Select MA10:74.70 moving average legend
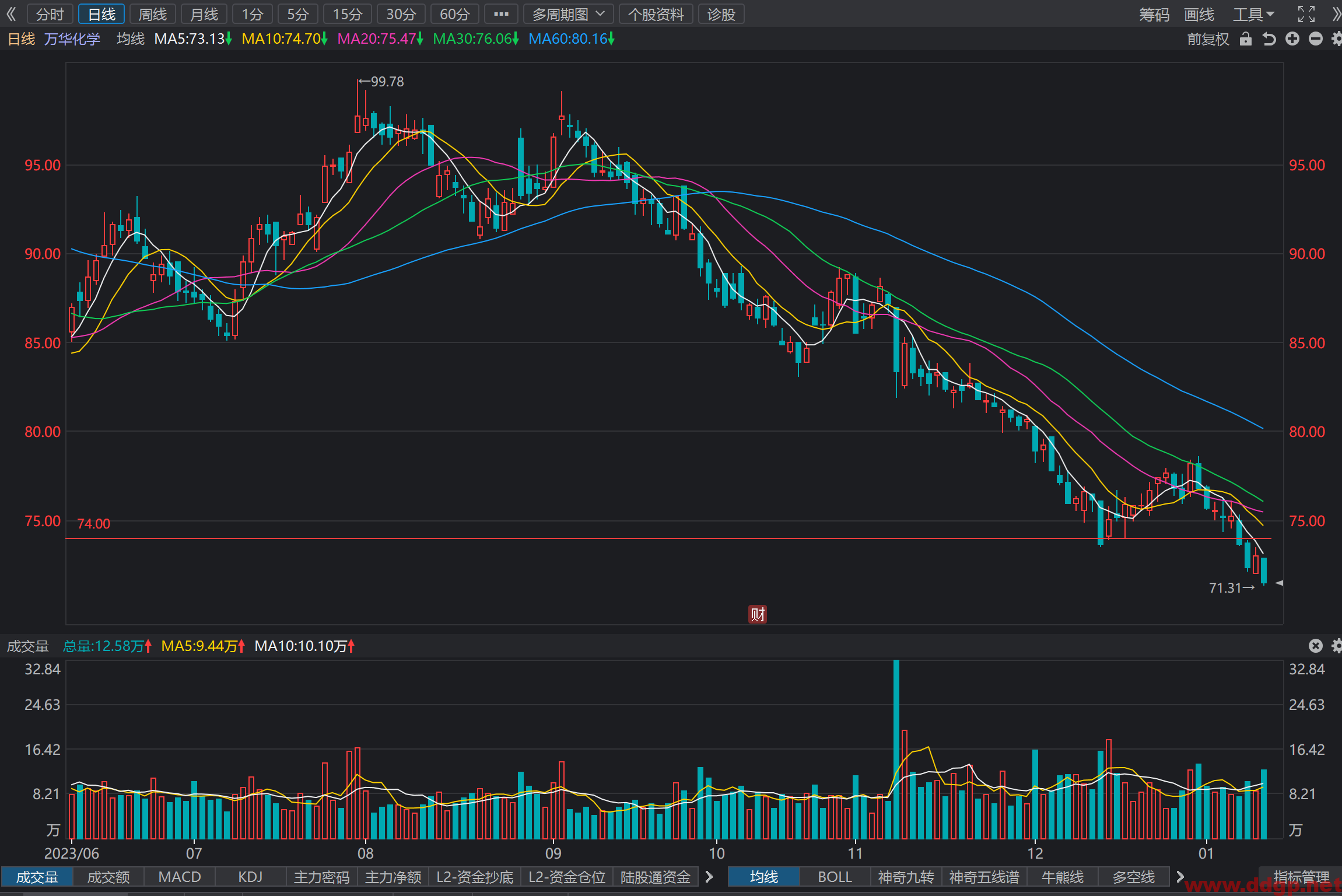1342x896 pixels. coord(285,39)
